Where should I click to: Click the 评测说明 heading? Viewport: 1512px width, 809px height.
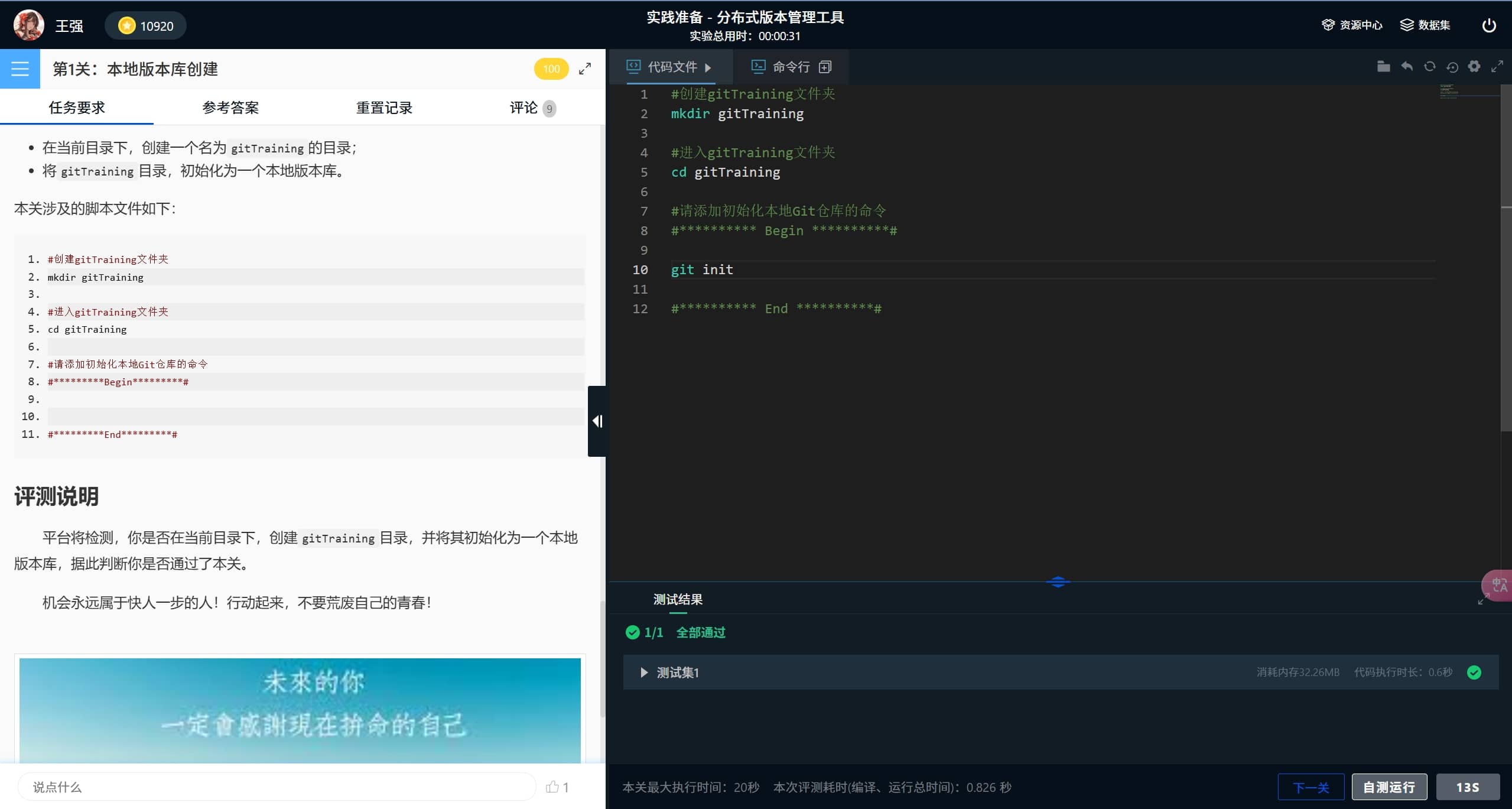(56, 496)
